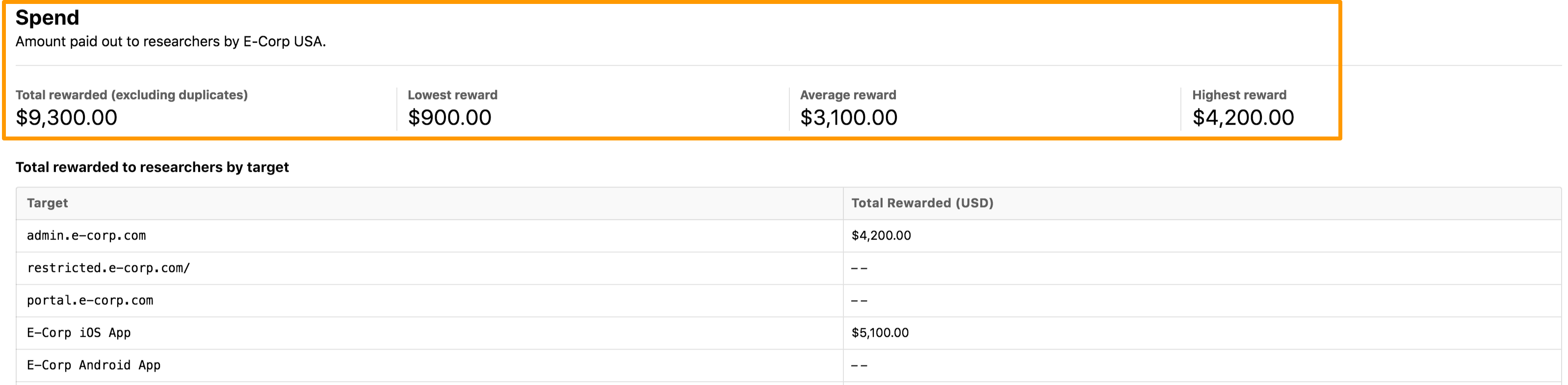Click the Lowest reward $900.00 figure

click(449, 117)
